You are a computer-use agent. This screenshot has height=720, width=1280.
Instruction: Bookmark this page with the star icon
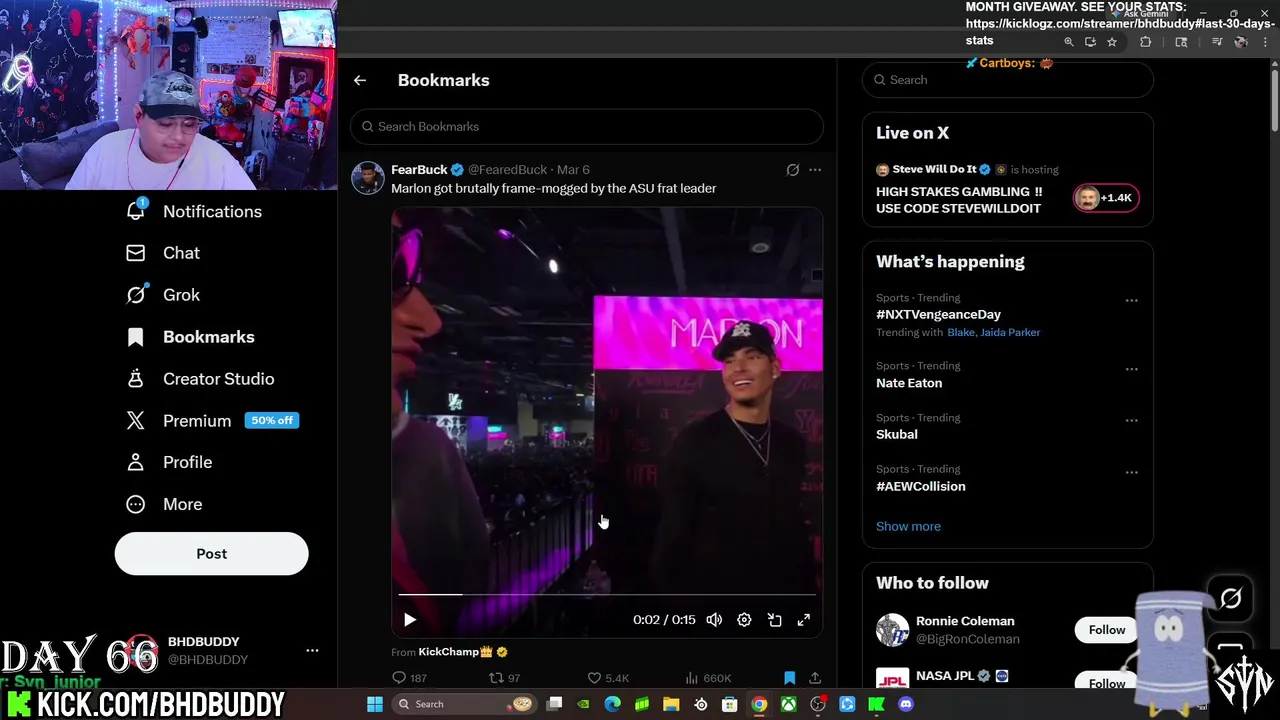[1111, 42]
